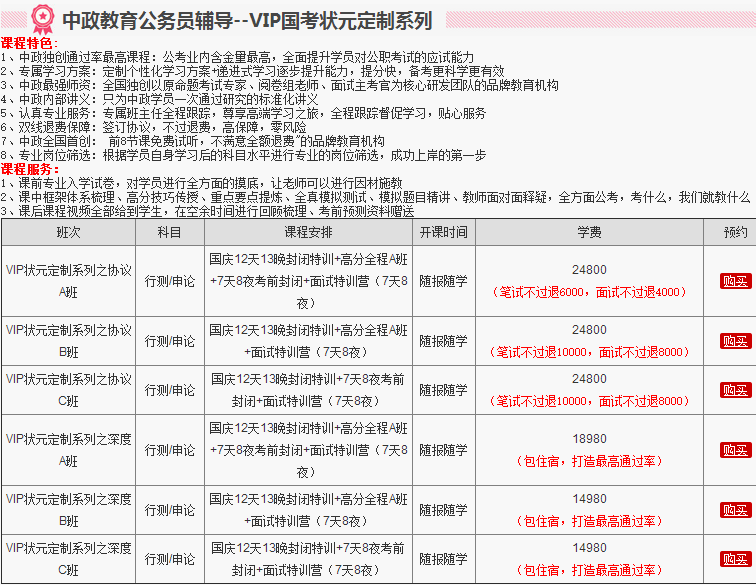Screen dimensions: 756x585
Task: Click refund note in 协议C班 row
Action: click(x=589, y=401)
